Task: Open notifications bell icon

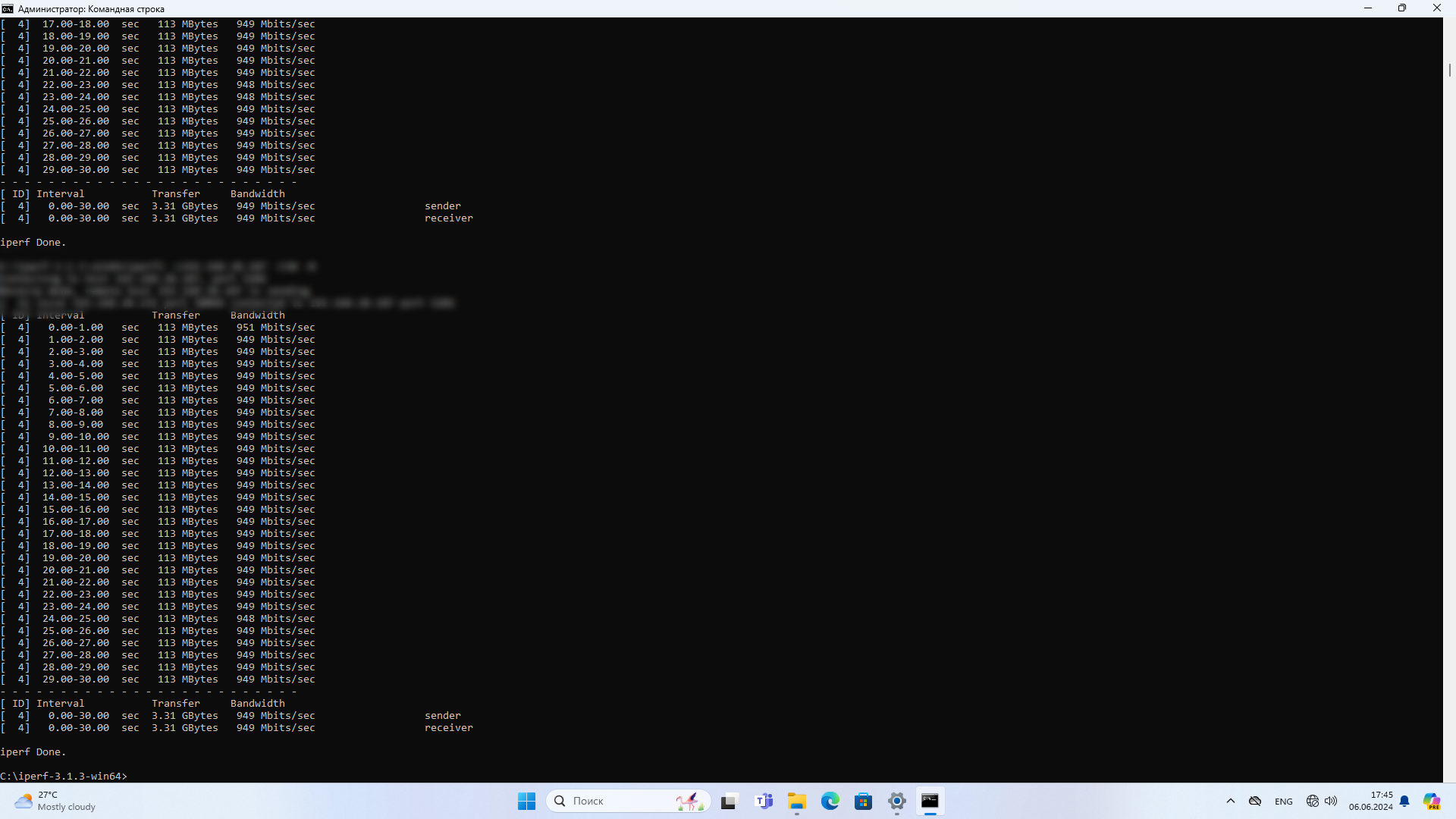Action: [1404, 801]
